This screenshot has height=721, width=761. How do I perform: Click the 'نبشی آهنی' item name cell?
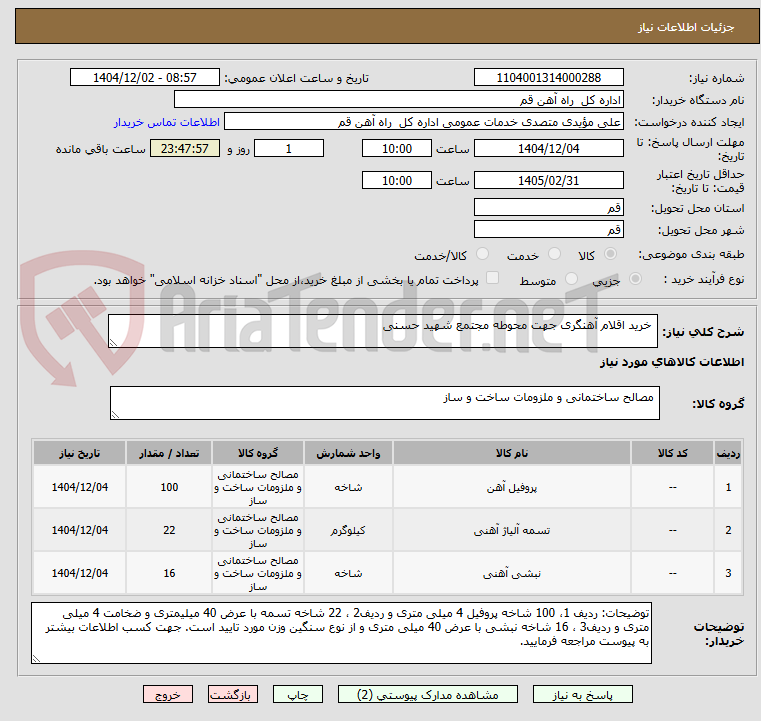pos(512,574)
